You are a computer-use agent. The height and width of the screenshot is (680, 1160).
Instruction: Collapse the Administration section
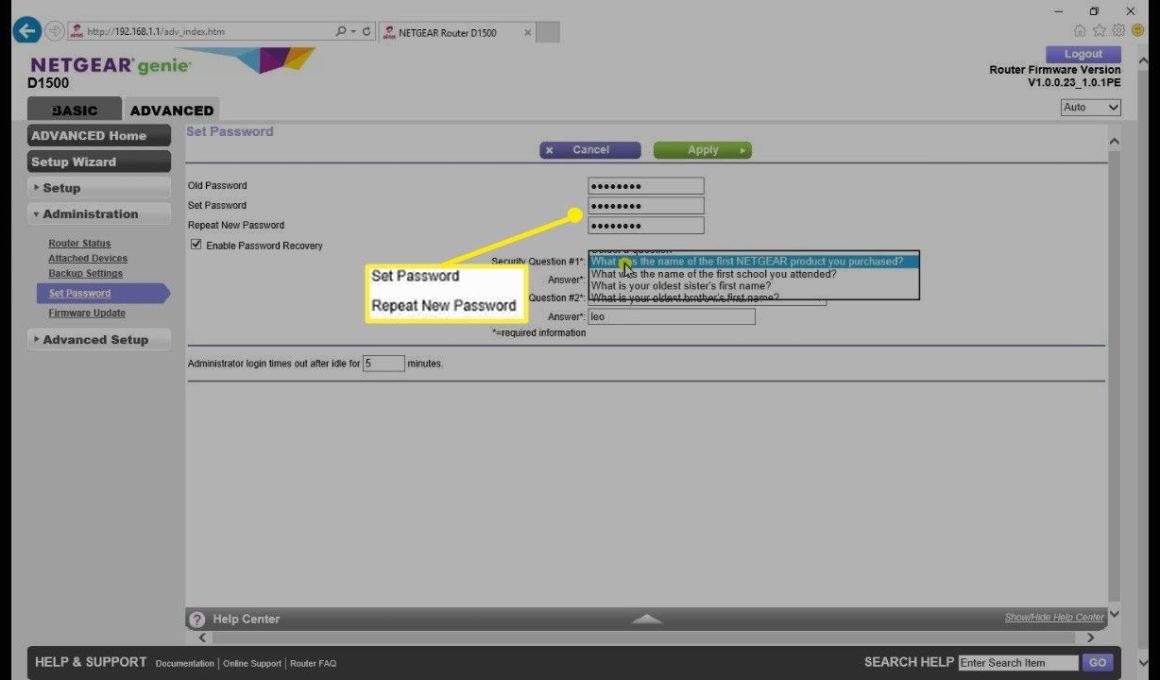point(99,214)
